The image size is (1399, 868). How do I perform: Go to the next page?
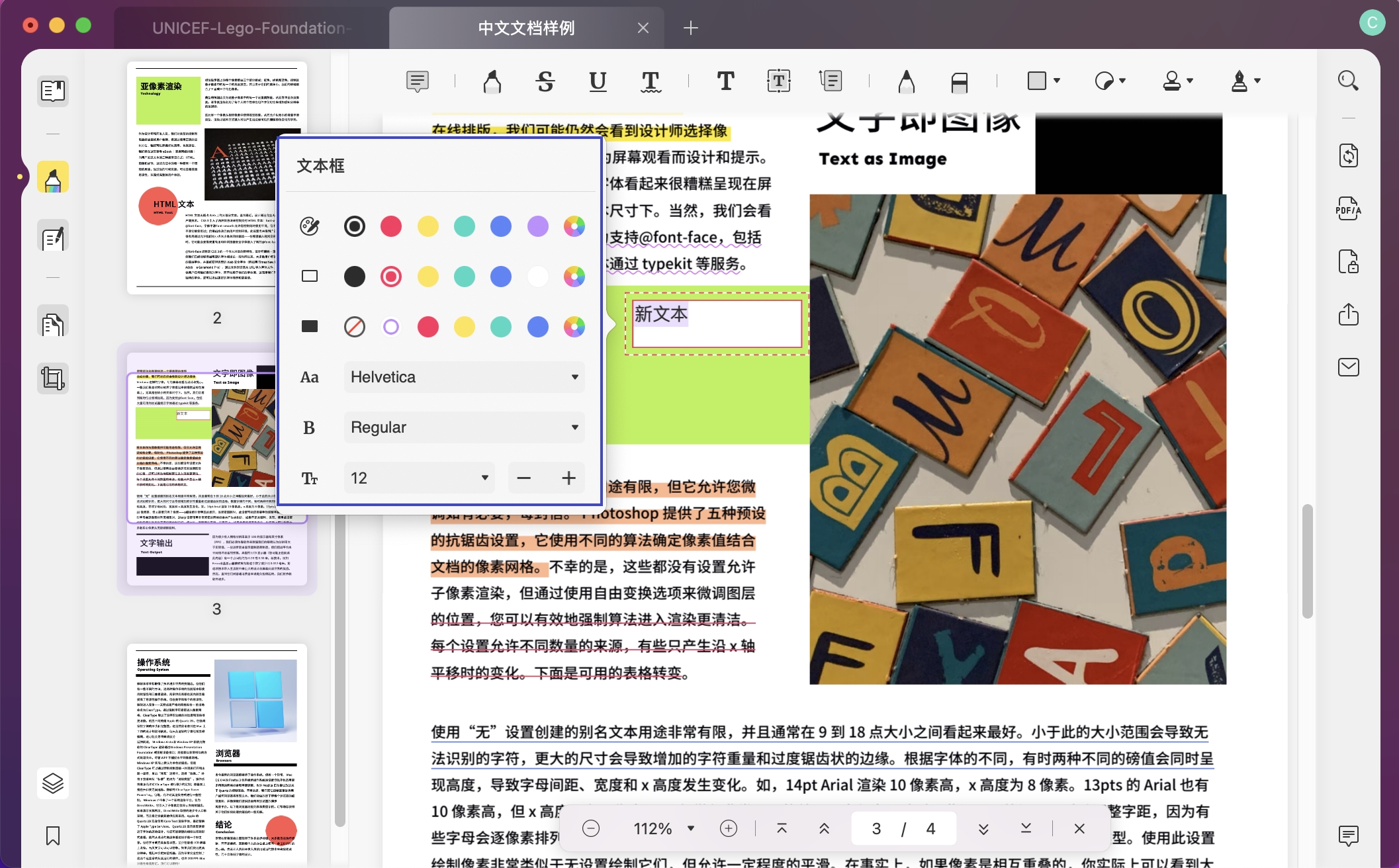pos(983,828)
